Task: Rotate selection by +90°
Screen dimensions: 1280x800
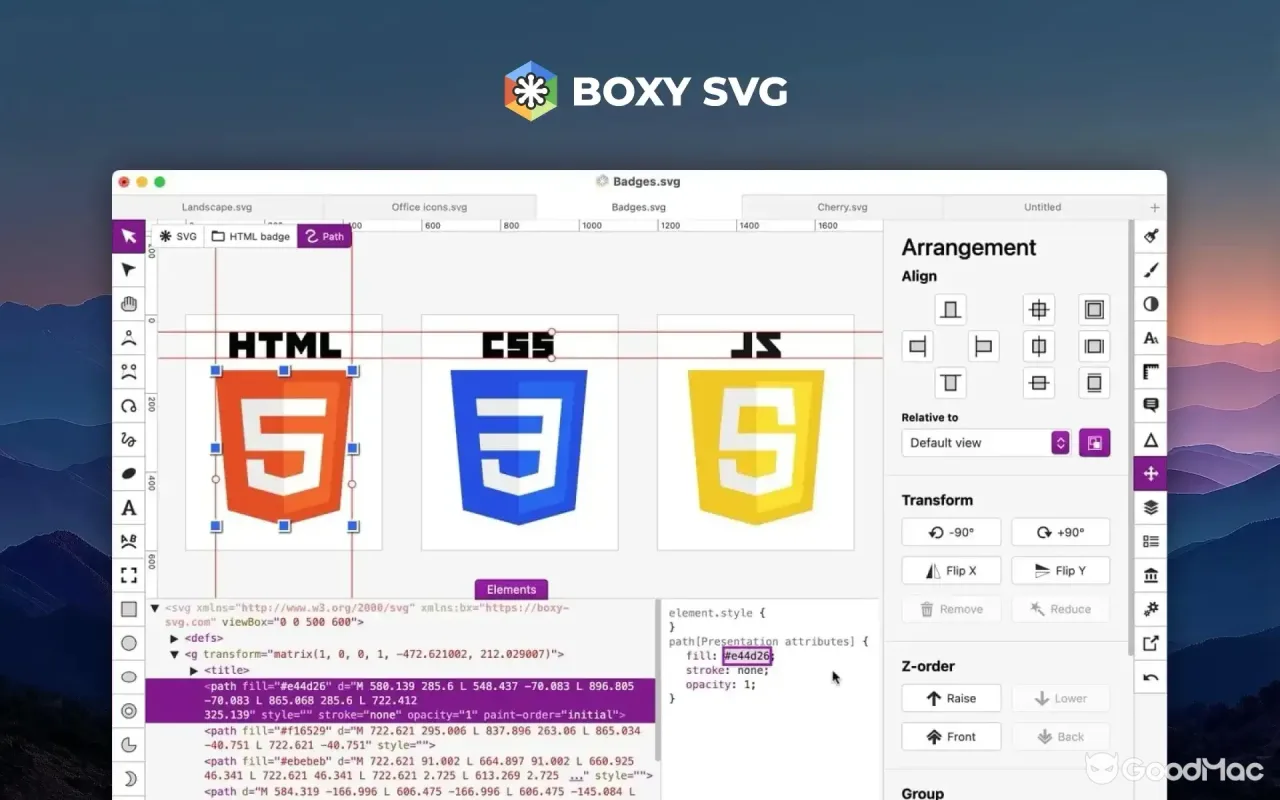Action: point(1061,532)
